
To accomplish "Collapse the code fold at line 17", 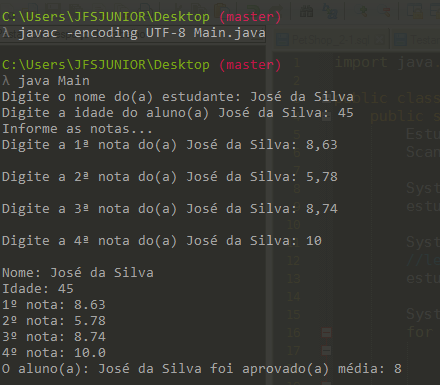I will click(x=326, y=350).
